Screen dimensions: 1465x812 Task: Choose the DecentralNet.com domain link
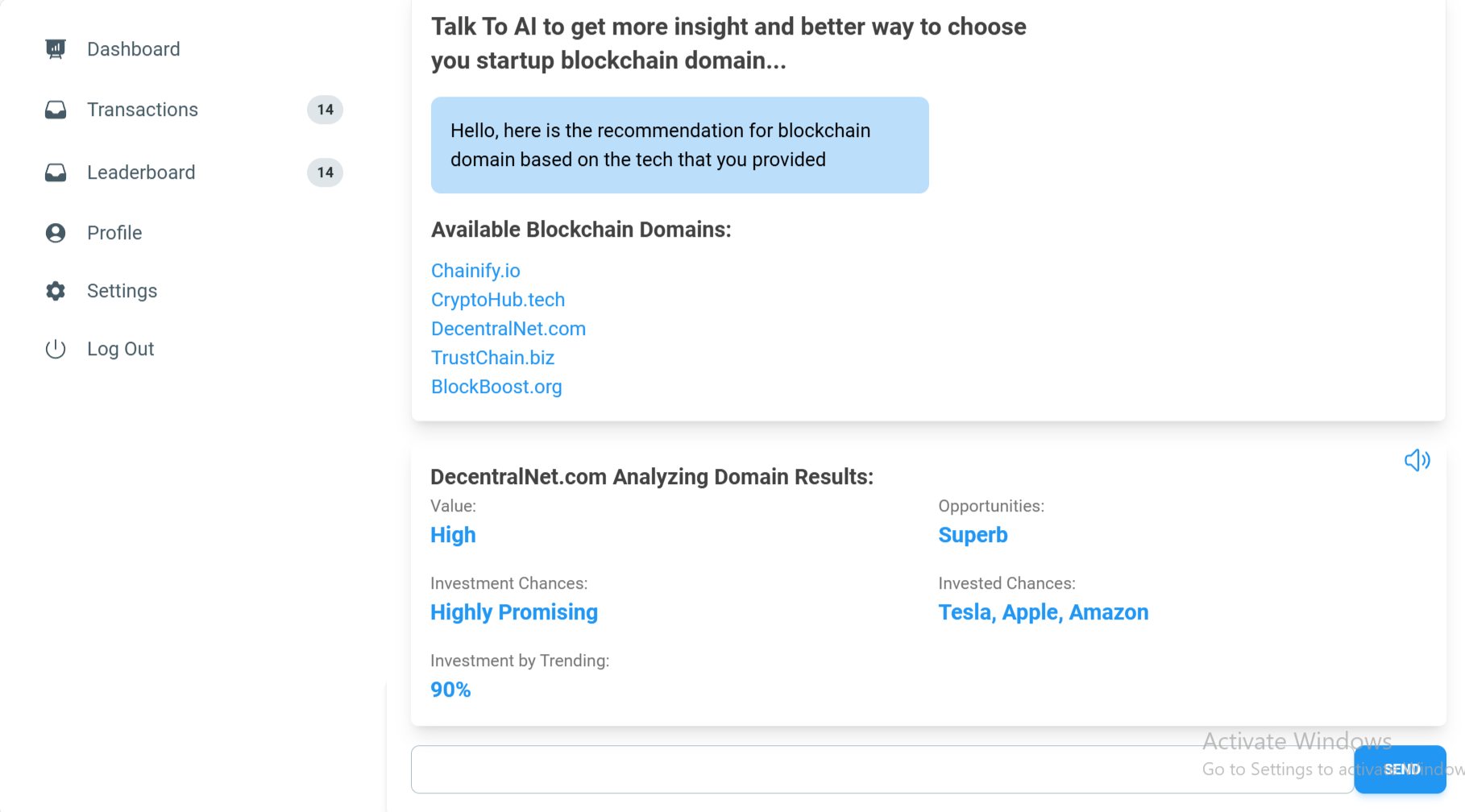pos(508,329)
